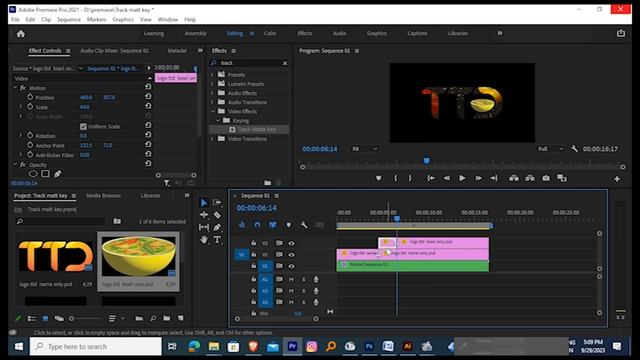Toggle V1 track output eye
The height and width of the screenshot is (360, 640).
(x=291, y=266)
